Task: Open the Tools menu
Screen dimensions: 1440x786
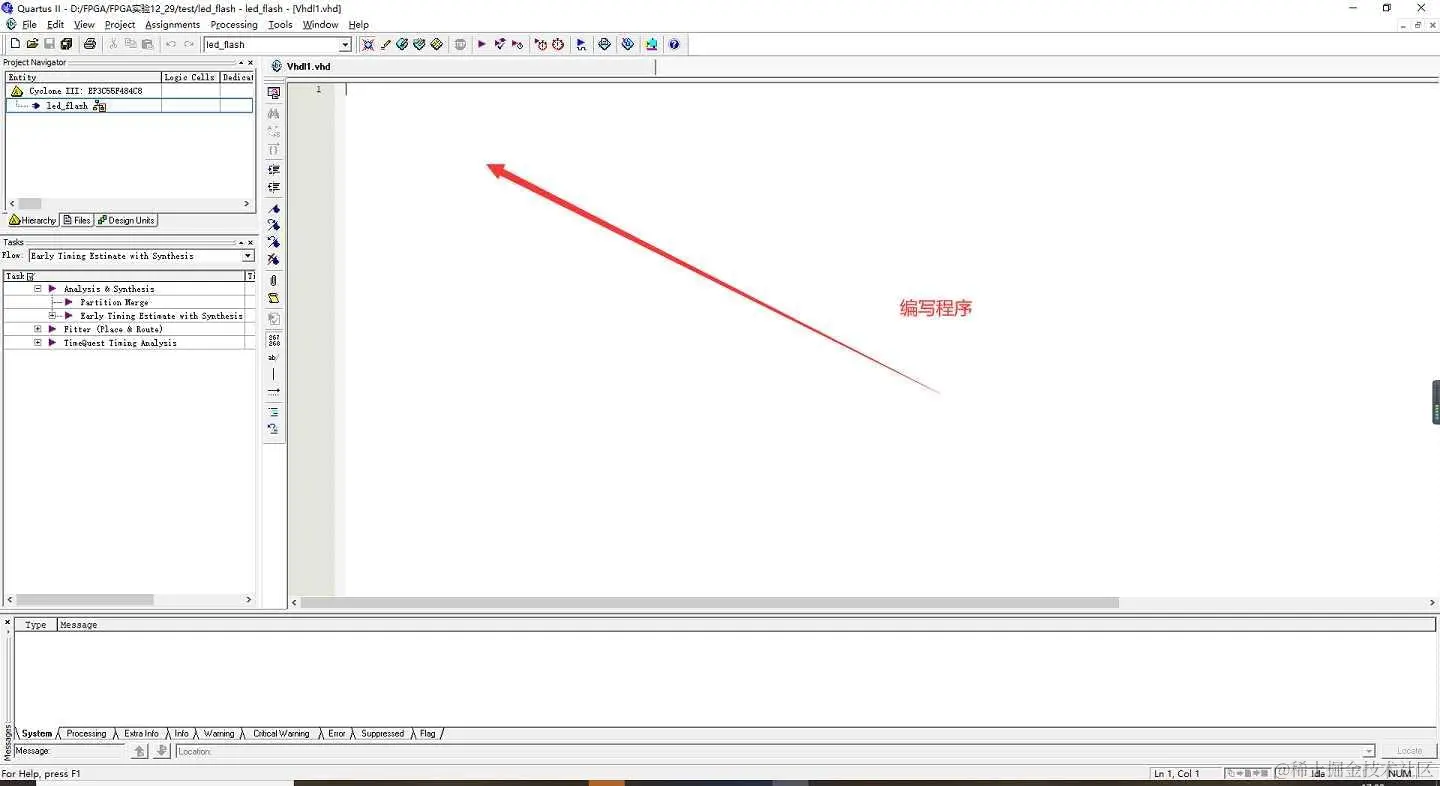Action: coord(281,24)
